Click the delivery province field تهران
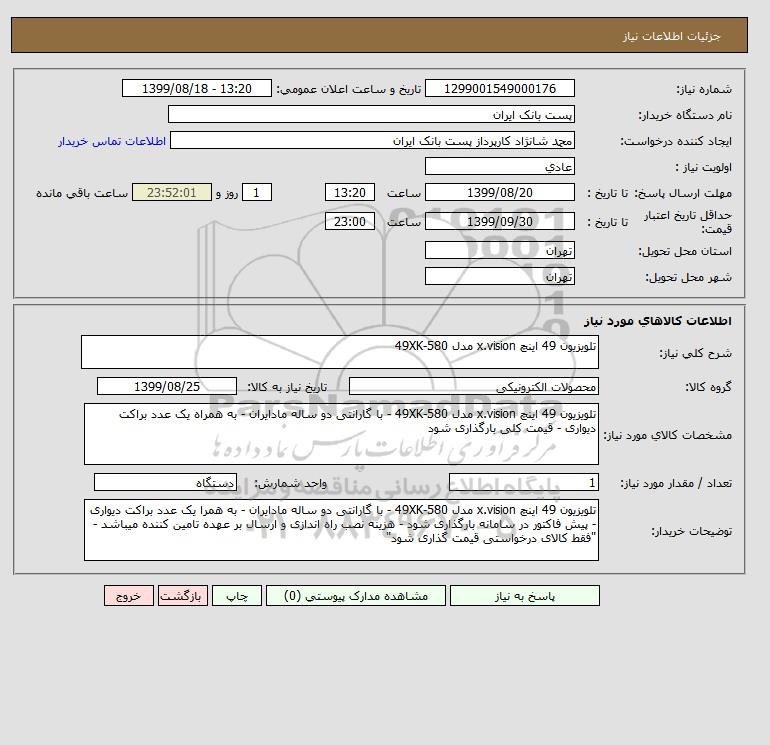The image size is (770, 745). tap(499, 251)
